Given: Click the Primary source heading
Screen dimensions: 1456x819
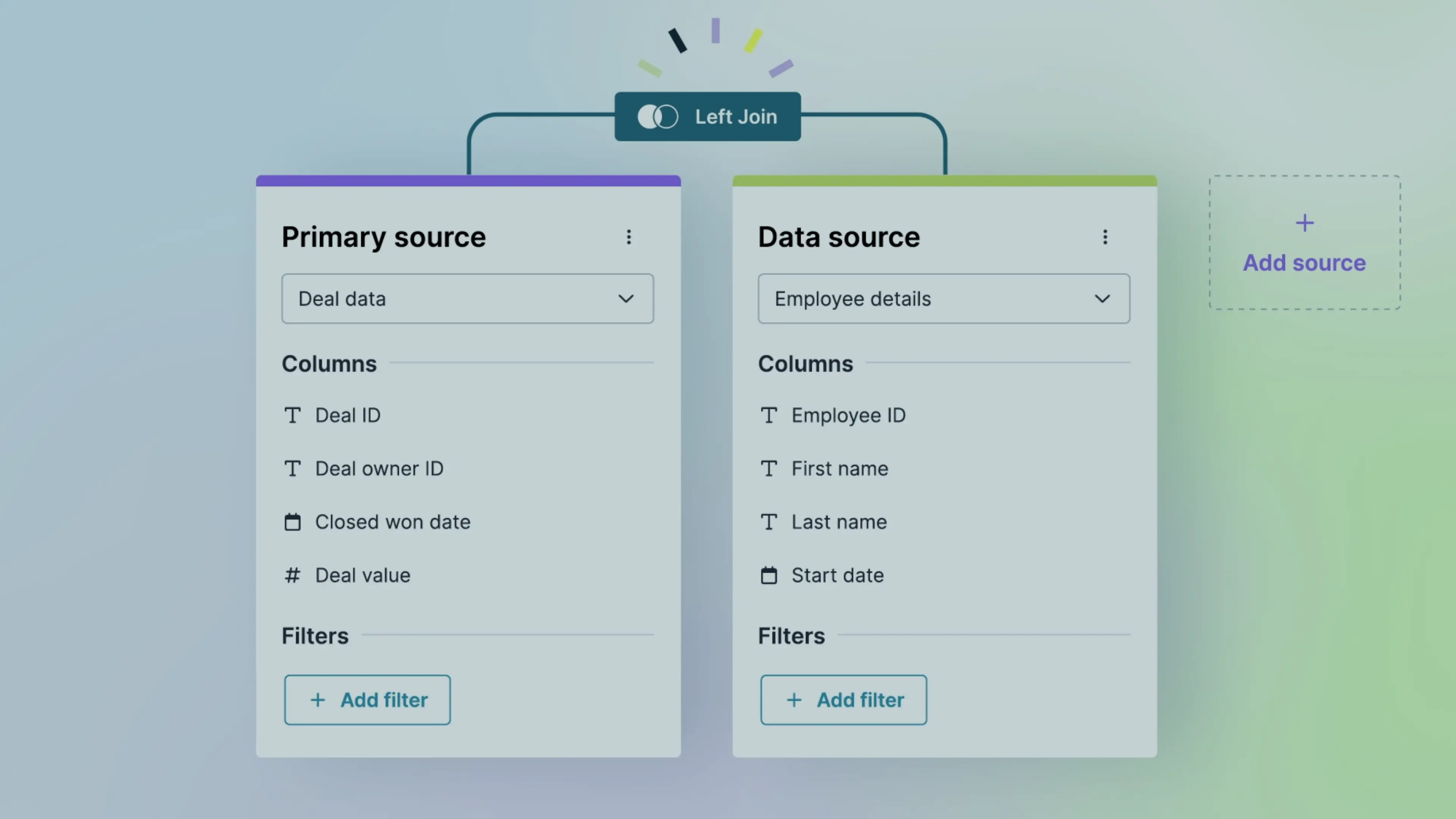Looking at the screenshot, I should (384, 237).
